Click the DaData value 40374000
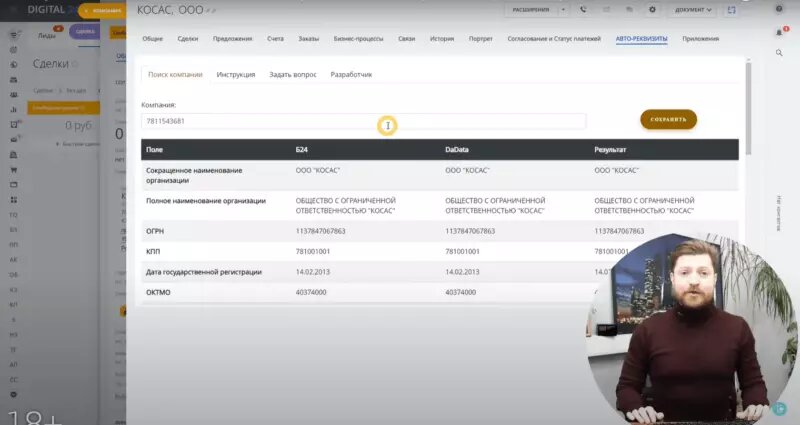 (x=460, y=292)
